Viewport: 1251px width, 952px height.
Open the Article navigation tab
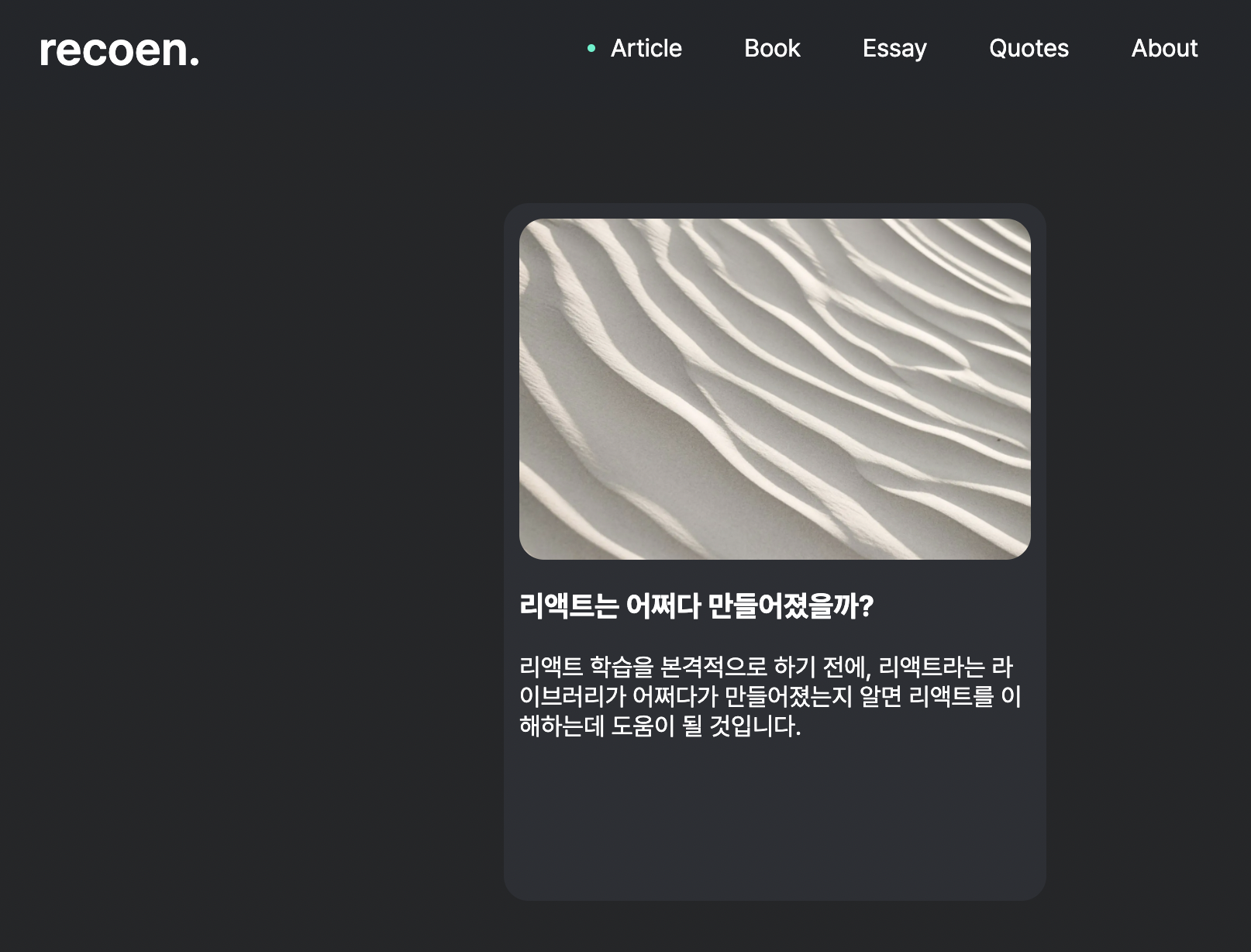(x=646, y=48)
